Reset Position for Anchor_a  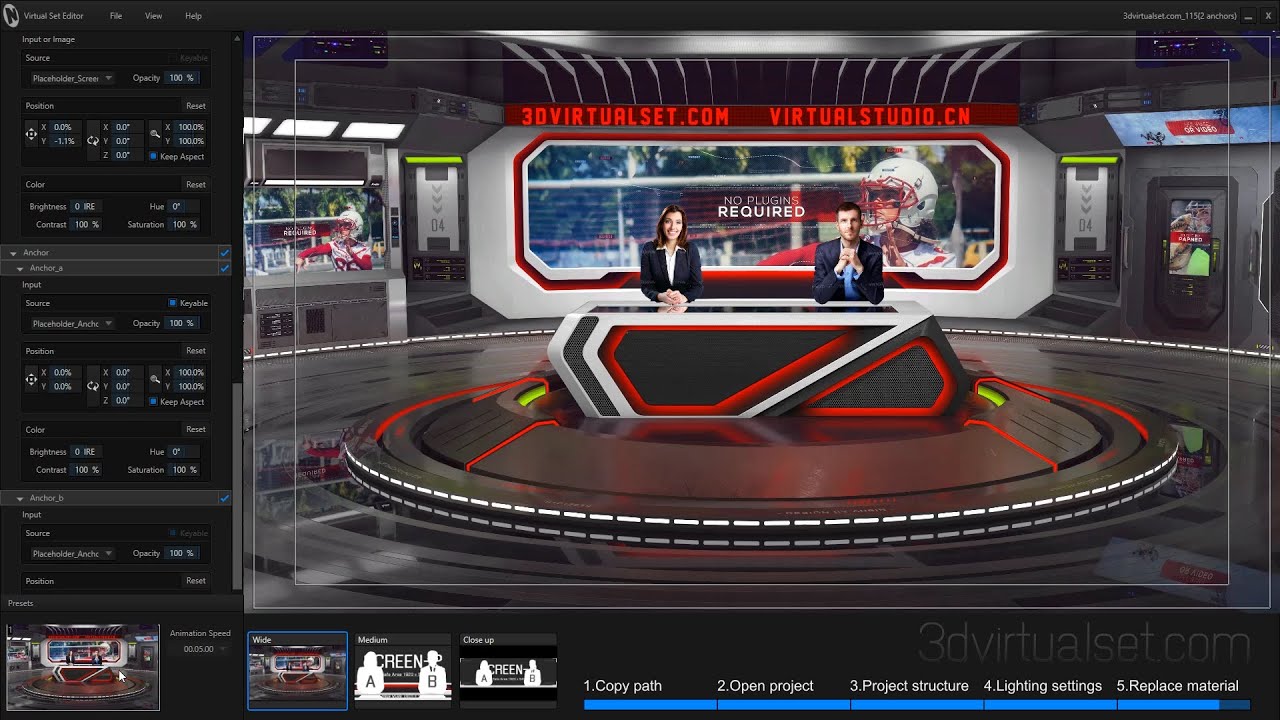[196, 351]
